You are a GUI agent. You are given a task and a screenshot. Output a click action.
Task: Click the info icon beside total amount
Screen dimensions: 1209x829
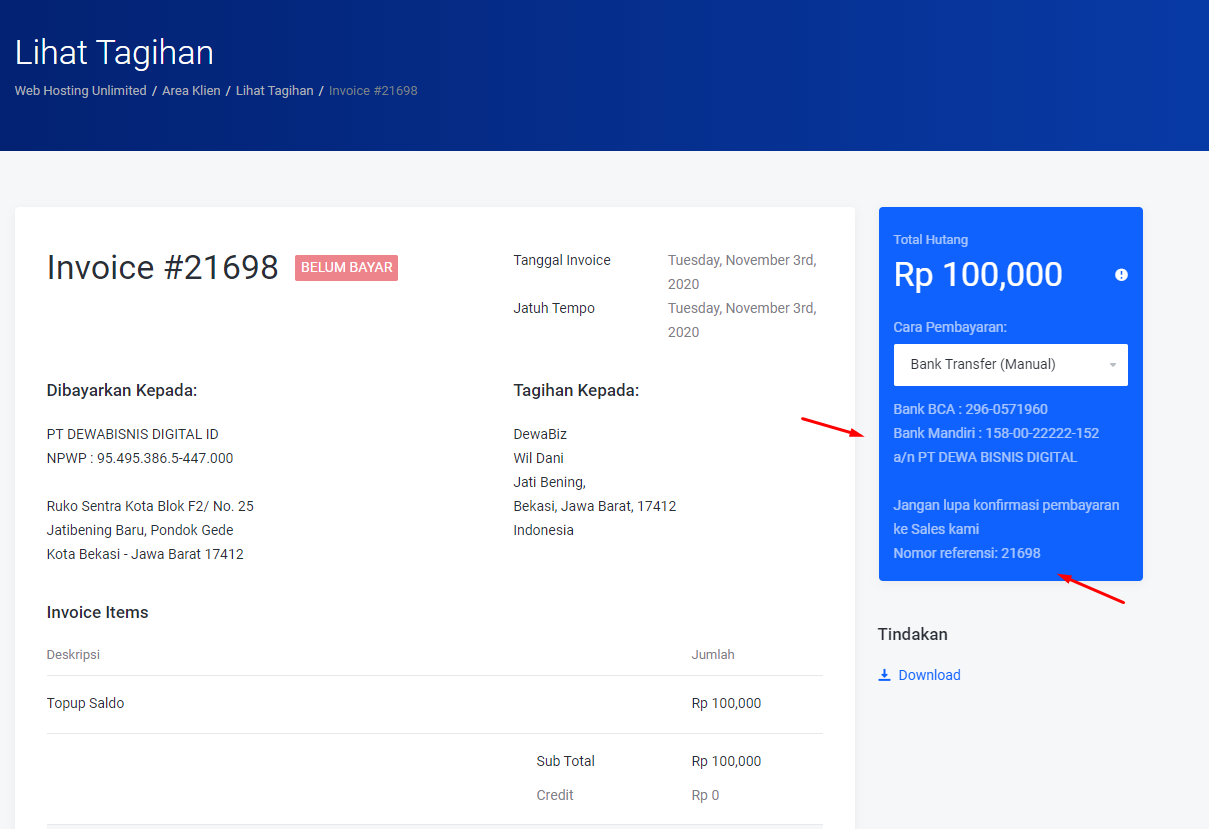(1121, 275)
